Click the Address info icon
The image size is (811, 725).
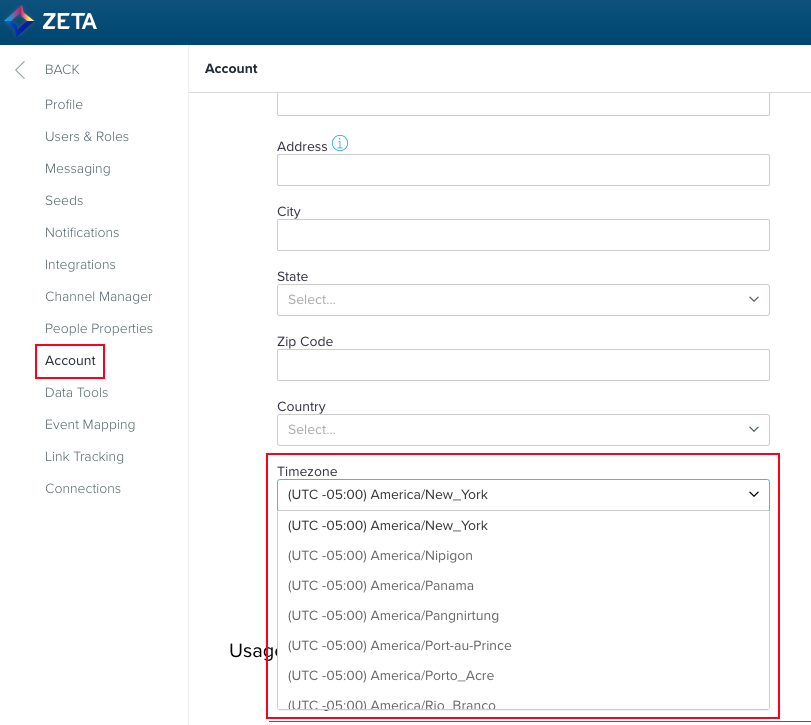point(340,144)
